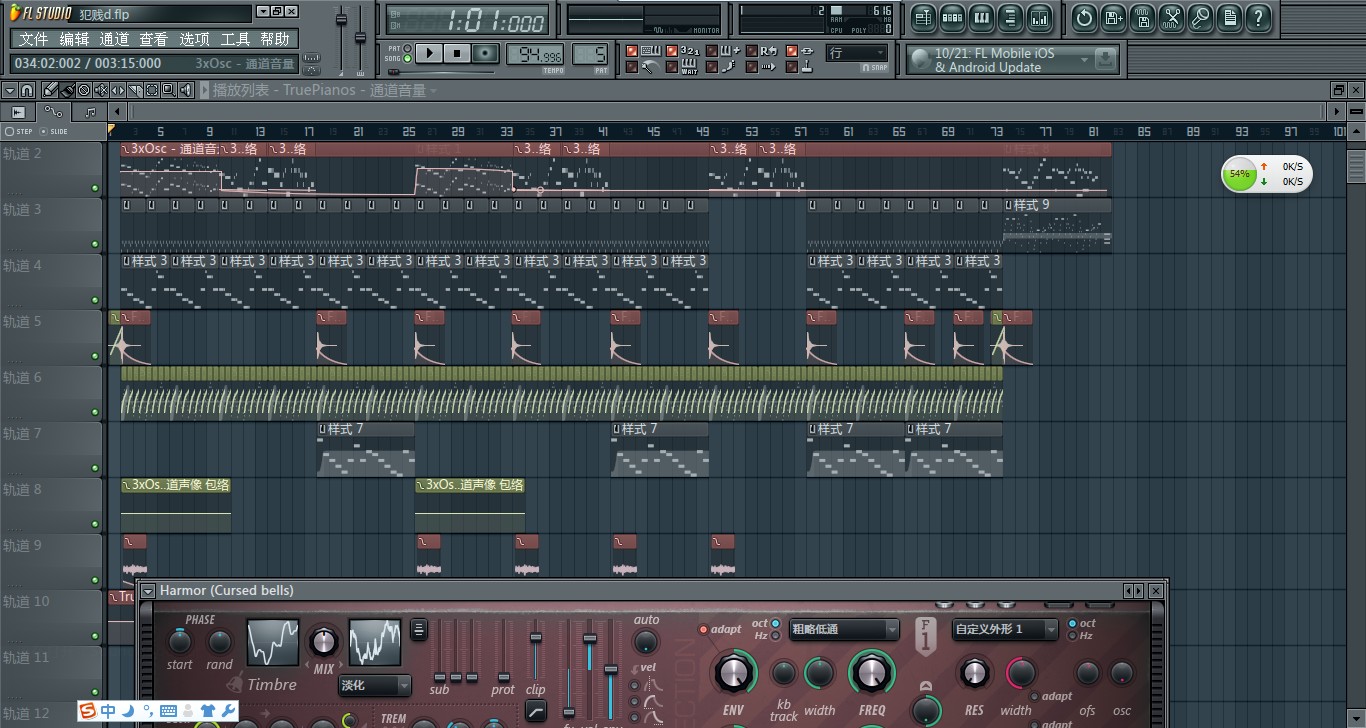Open Harmor filter type dropdown 粗略低通

coord(844,629)
